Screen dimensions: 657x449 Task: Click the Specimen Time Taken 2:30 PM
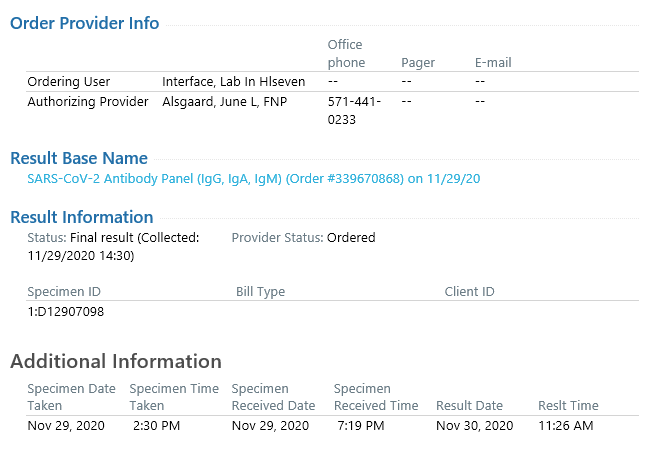point(156,426)
